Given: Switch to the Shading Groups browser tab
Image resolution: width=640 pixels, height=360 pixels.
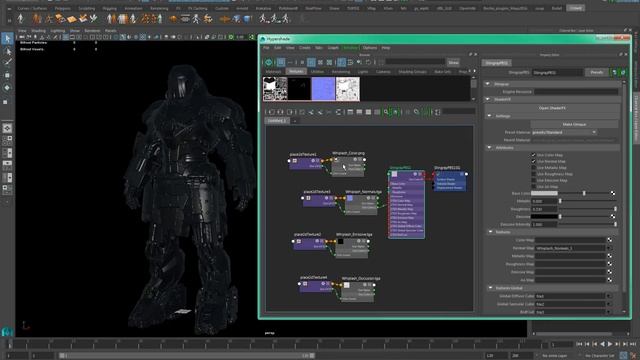Looking at the screenshot, I should coord(412,71).
